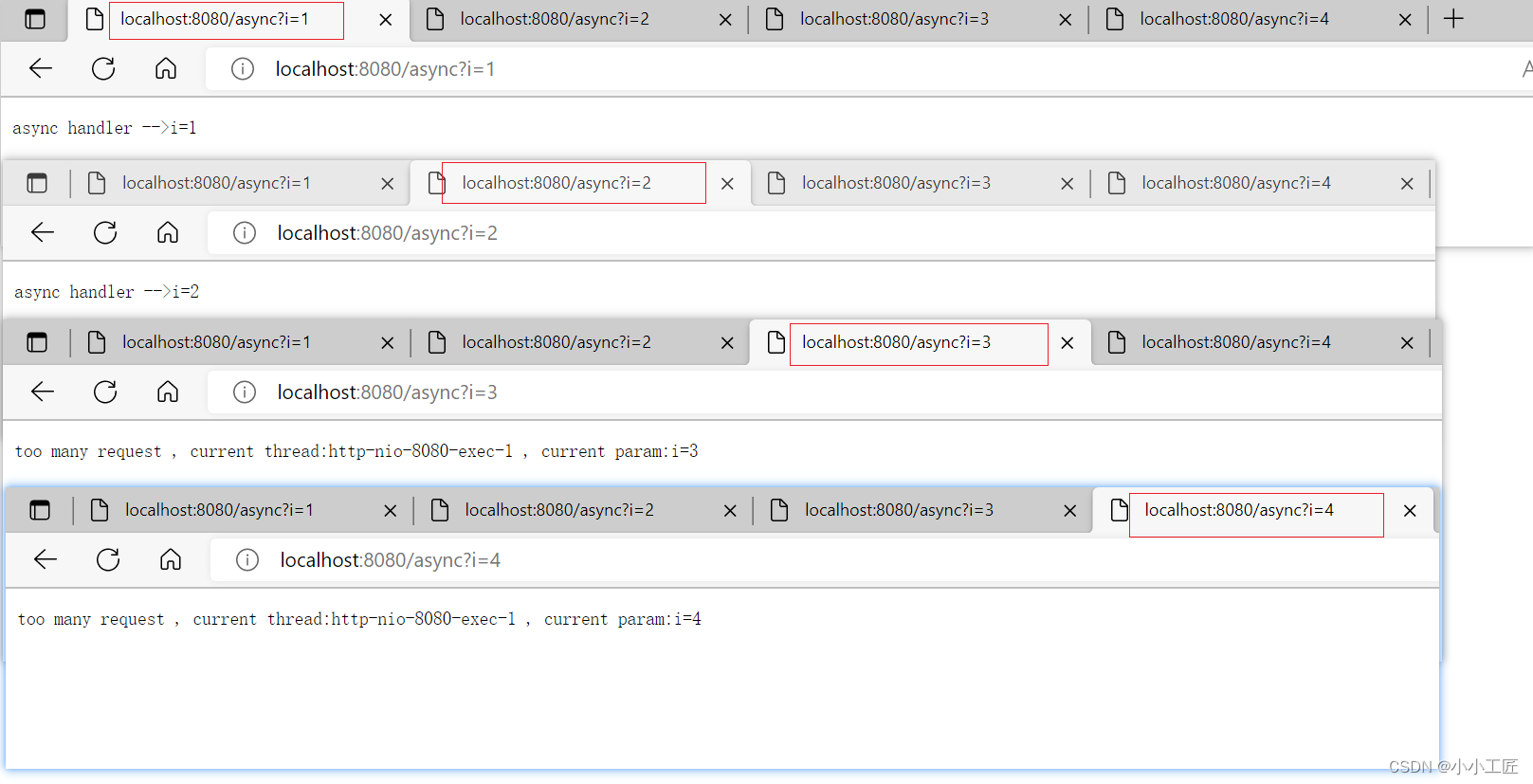Click home icon in window addressed async?i=1
Screen dimensions: 1533x784
pyautogui.click(x=166, y=68)
